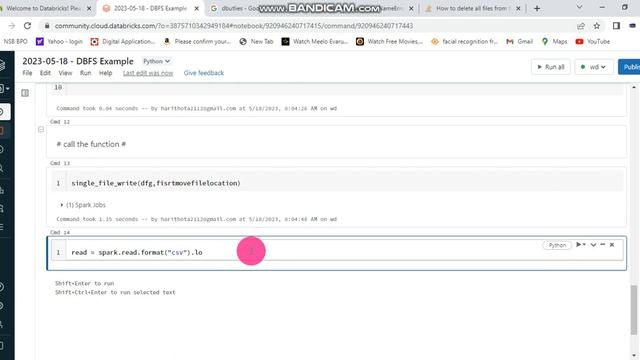
Task: Open the Python default language dropdown
Action: [156, 61]
